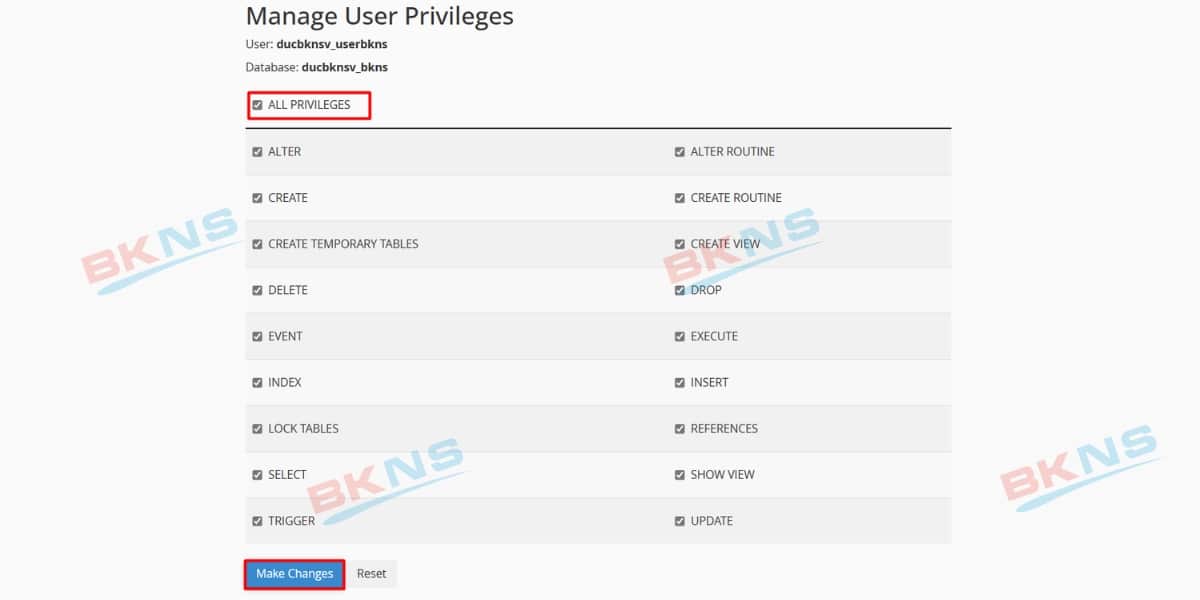Screen dimensions: 1200x600
Task: Disable the REFERENCES privilege
Action: 680,428
